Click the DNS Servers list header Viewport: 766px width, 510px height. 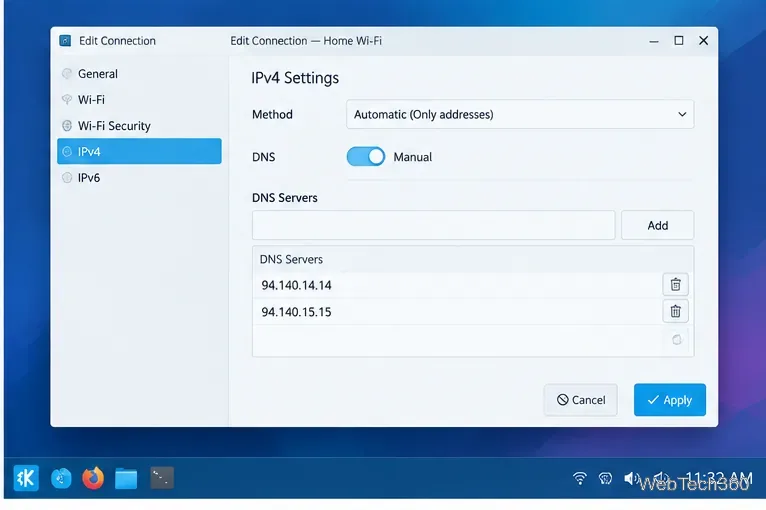pos(473,259)
